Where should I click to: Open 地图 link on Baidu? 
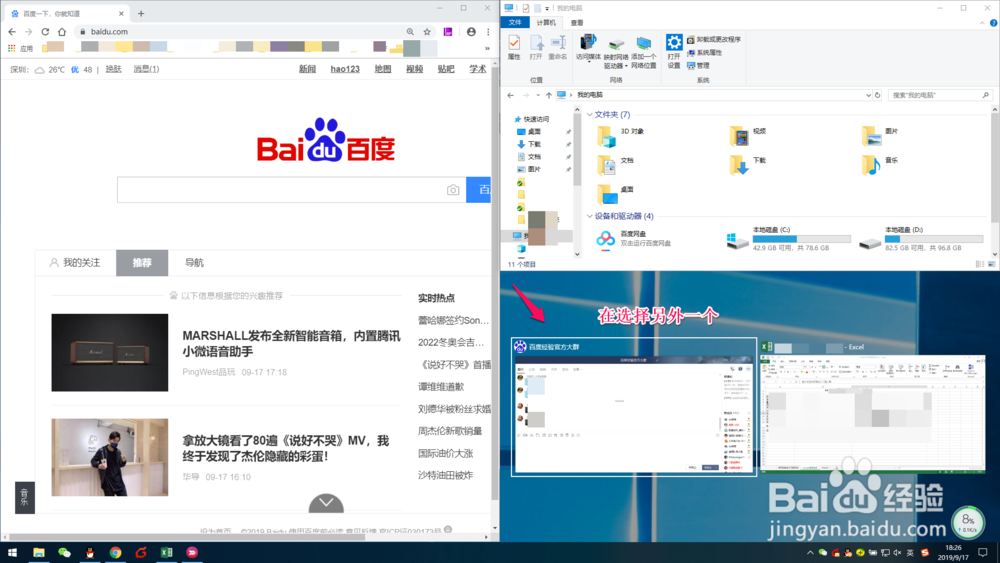[x=383, y=69]
